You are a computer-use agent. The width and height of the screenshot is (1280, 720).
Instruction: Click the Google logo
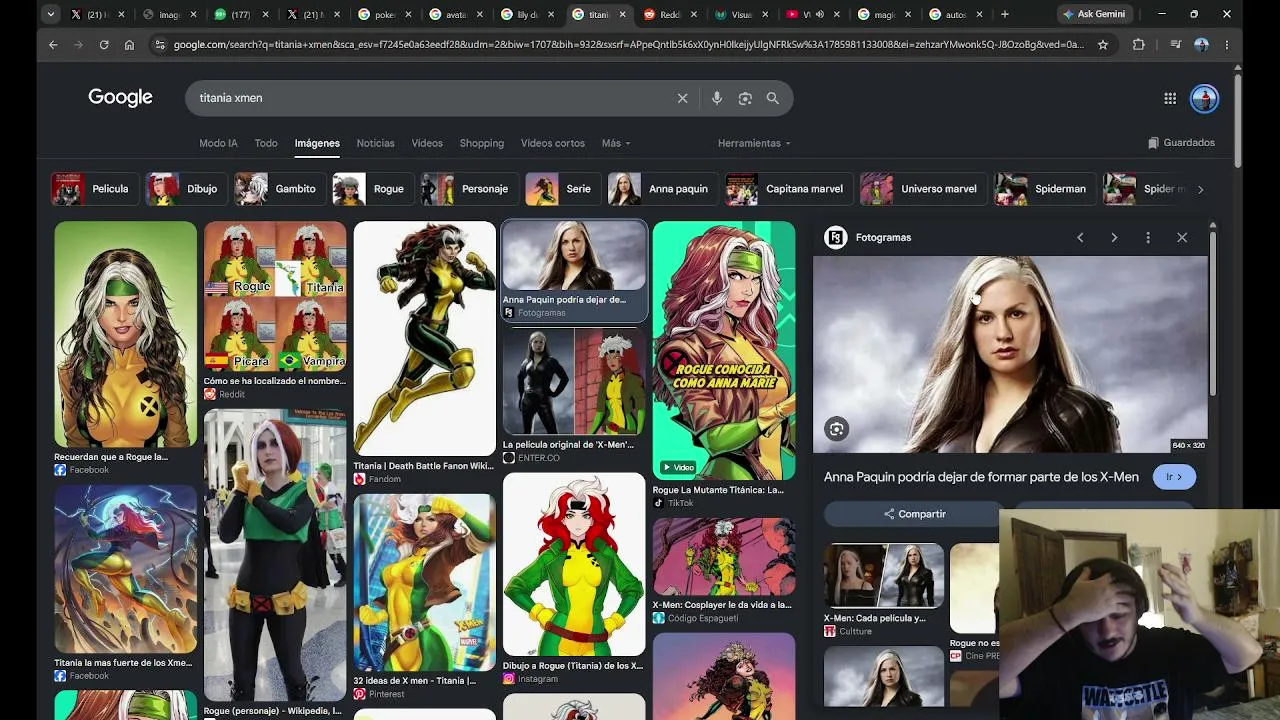click(x=120, y=97)
